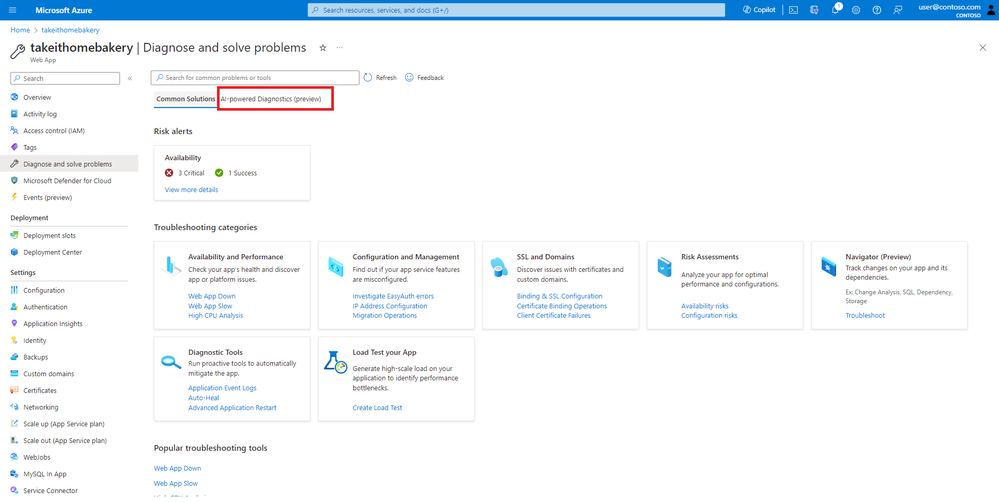Open the Azure portal hamburger menu
999x502 pixels.
[x=13, y=10]
